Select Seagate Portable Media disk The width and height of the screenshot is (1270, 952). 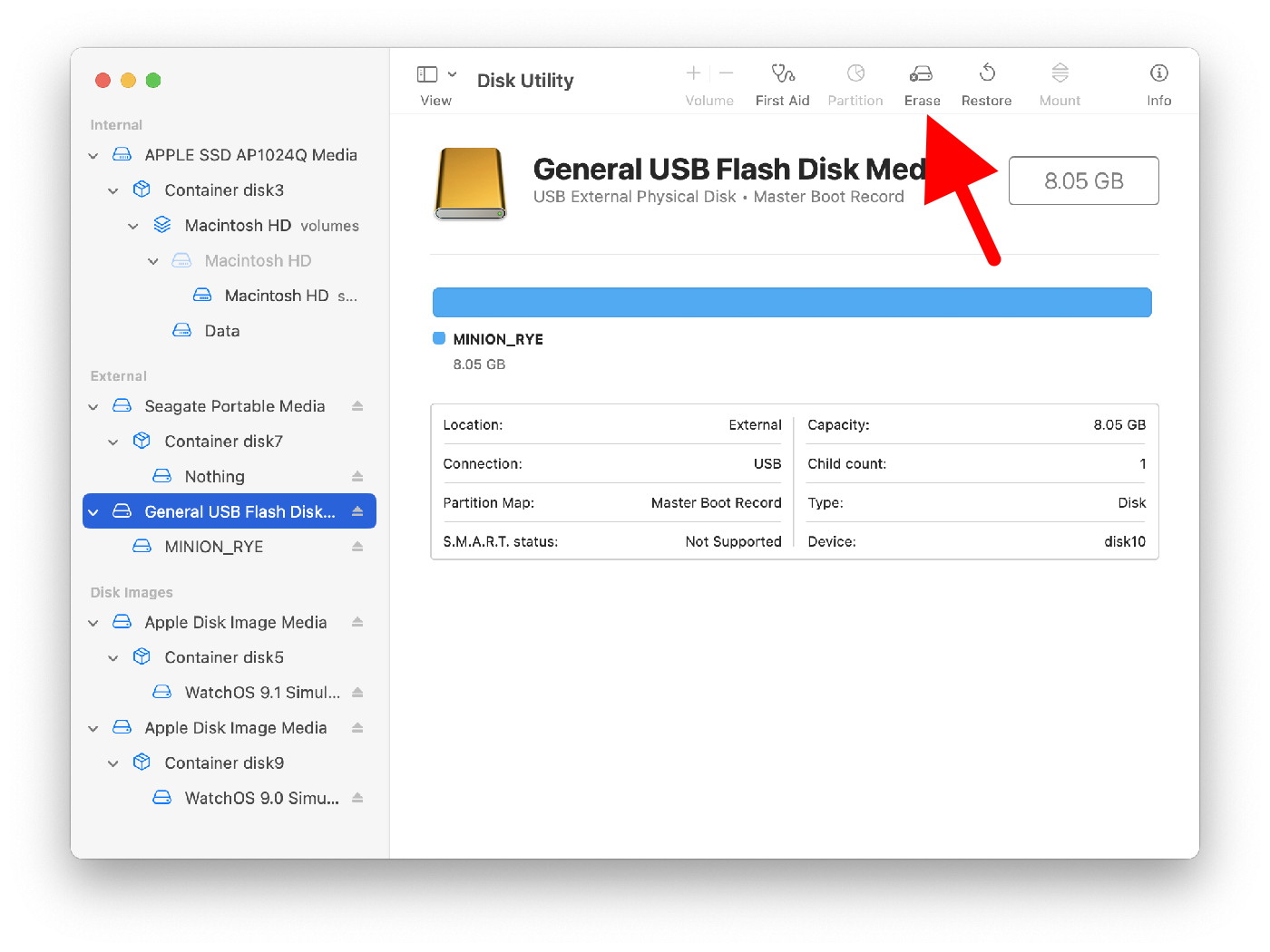(229, 406)
